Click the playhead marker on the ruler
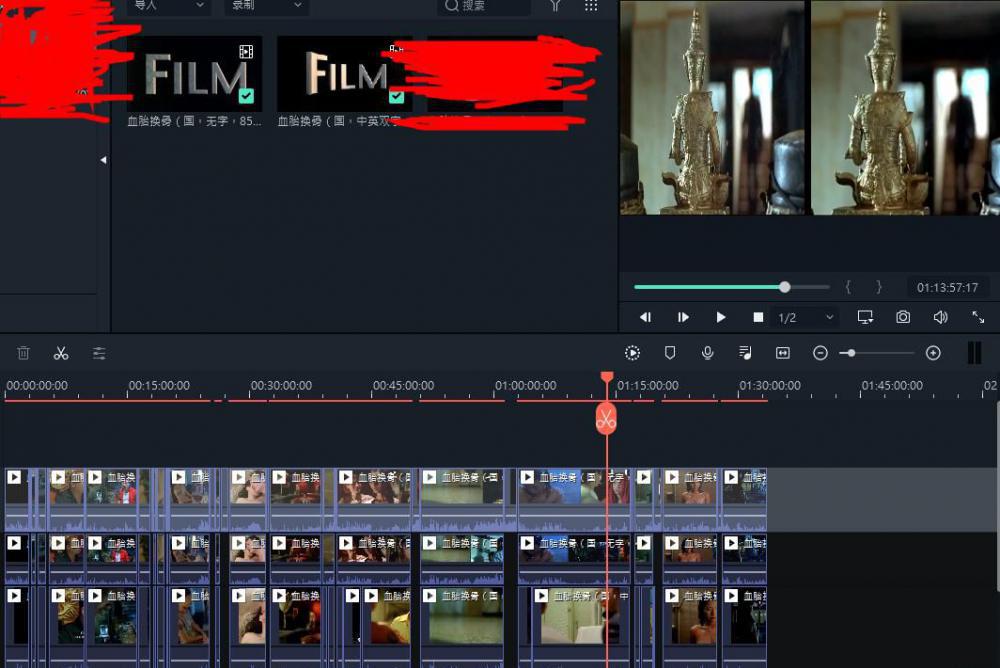The image size is (1000, 668). [x=607, y=378]
